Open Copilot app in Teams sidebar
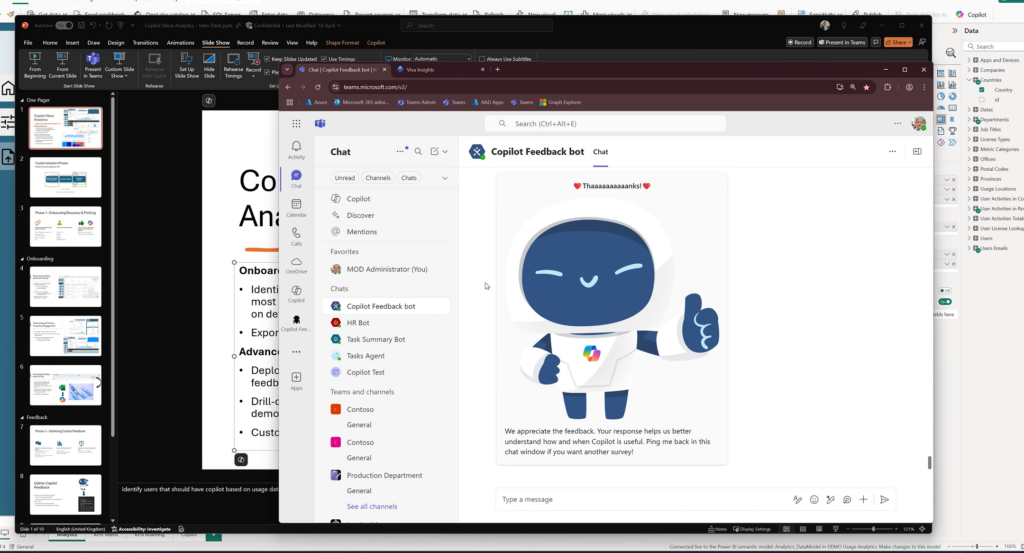 pos(296,294)
